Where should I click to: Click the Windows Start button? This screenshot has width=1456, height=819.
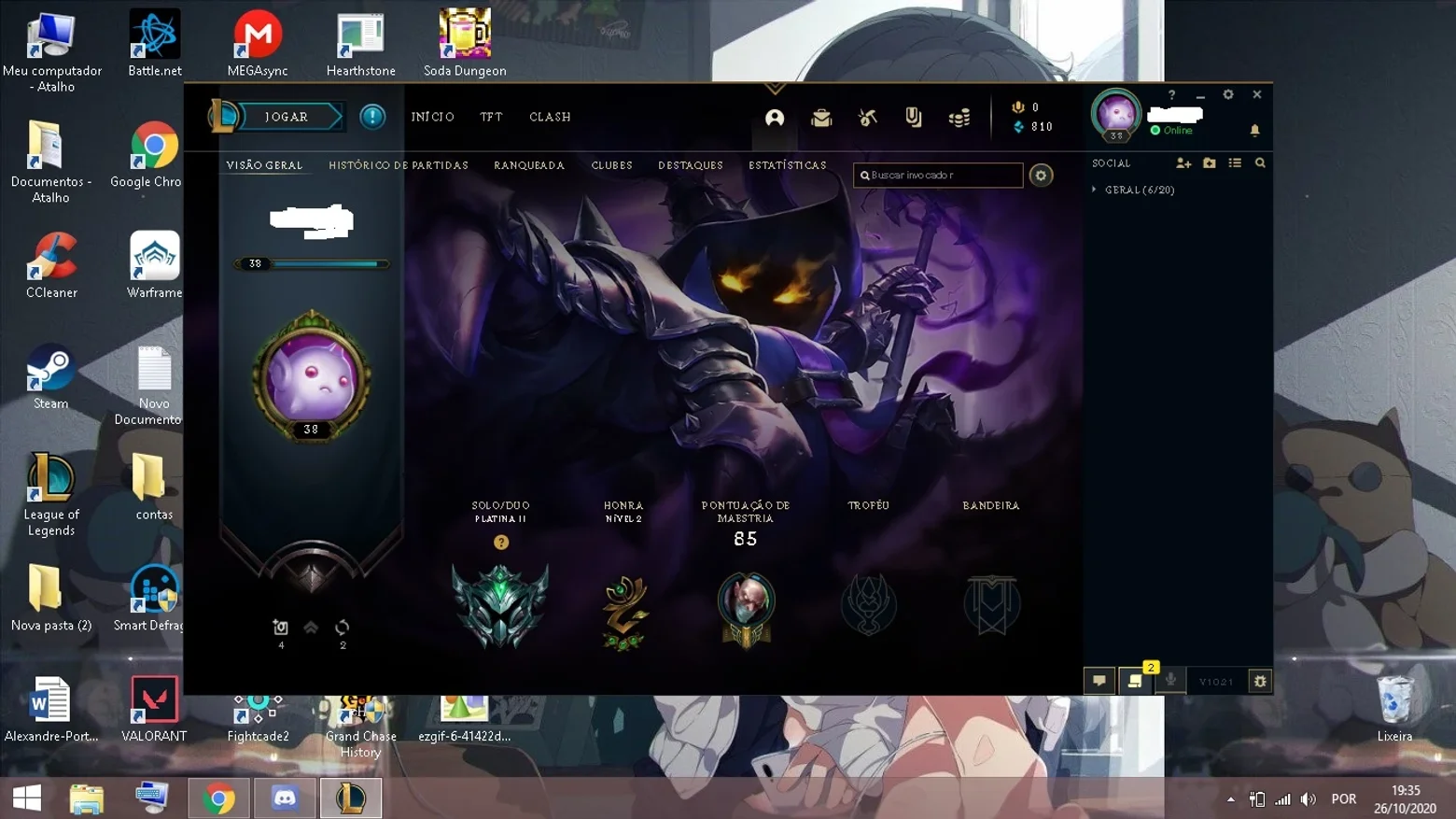pos(27,798)
